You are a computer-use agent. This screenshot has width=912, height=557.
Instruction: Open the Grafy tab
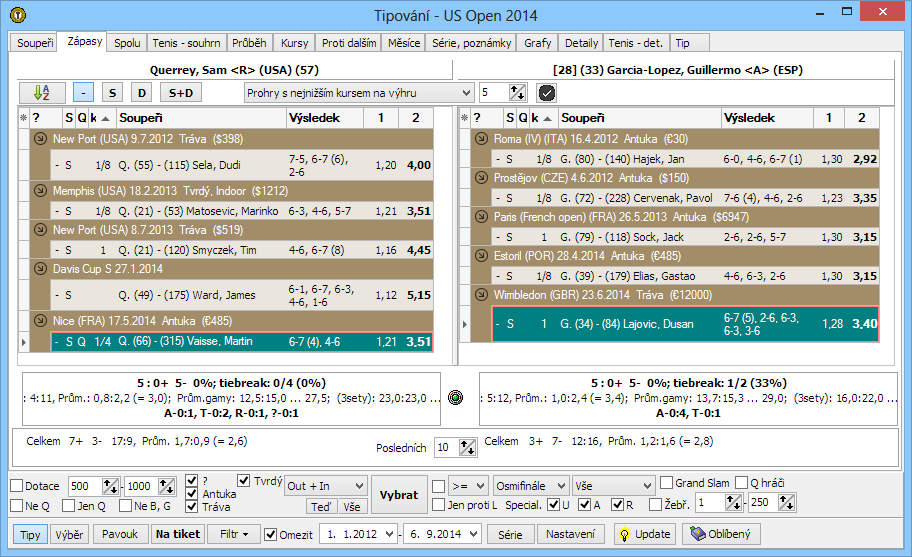click(537, 43)
